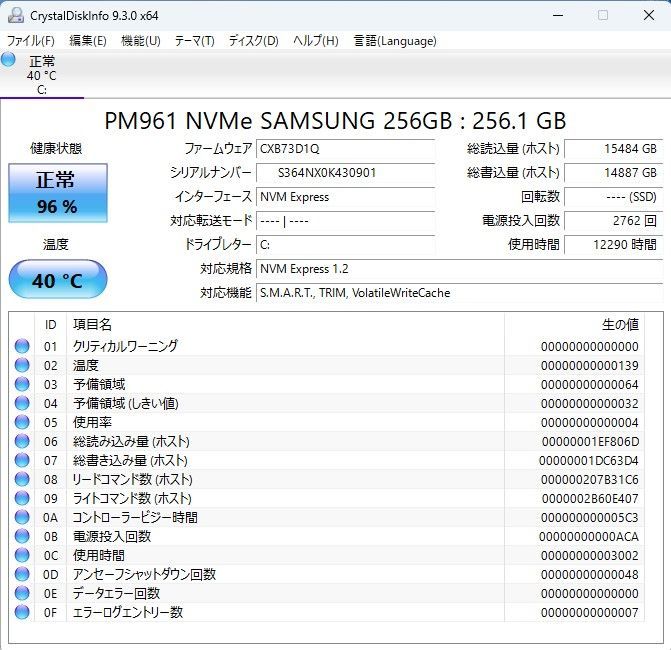Click raw value 0000000003002

tap(590, 555)
